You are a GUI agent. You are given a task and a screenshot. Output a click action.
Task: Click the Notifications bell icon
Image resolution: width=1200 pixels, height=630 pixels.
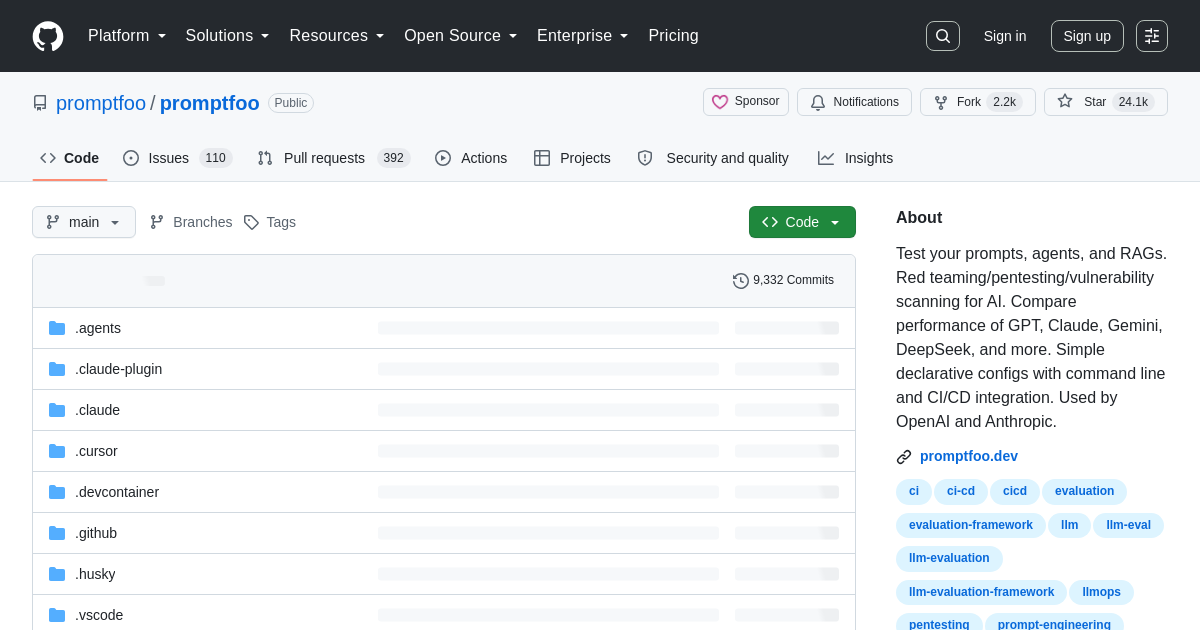pyautogui.click(x=818, y=102)
